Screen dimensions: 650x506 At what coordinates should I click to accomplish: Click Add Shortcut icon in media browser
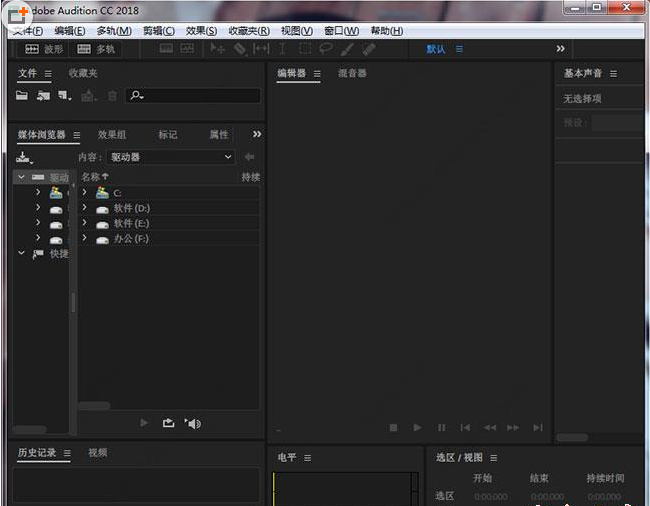[x=24, y=157]
